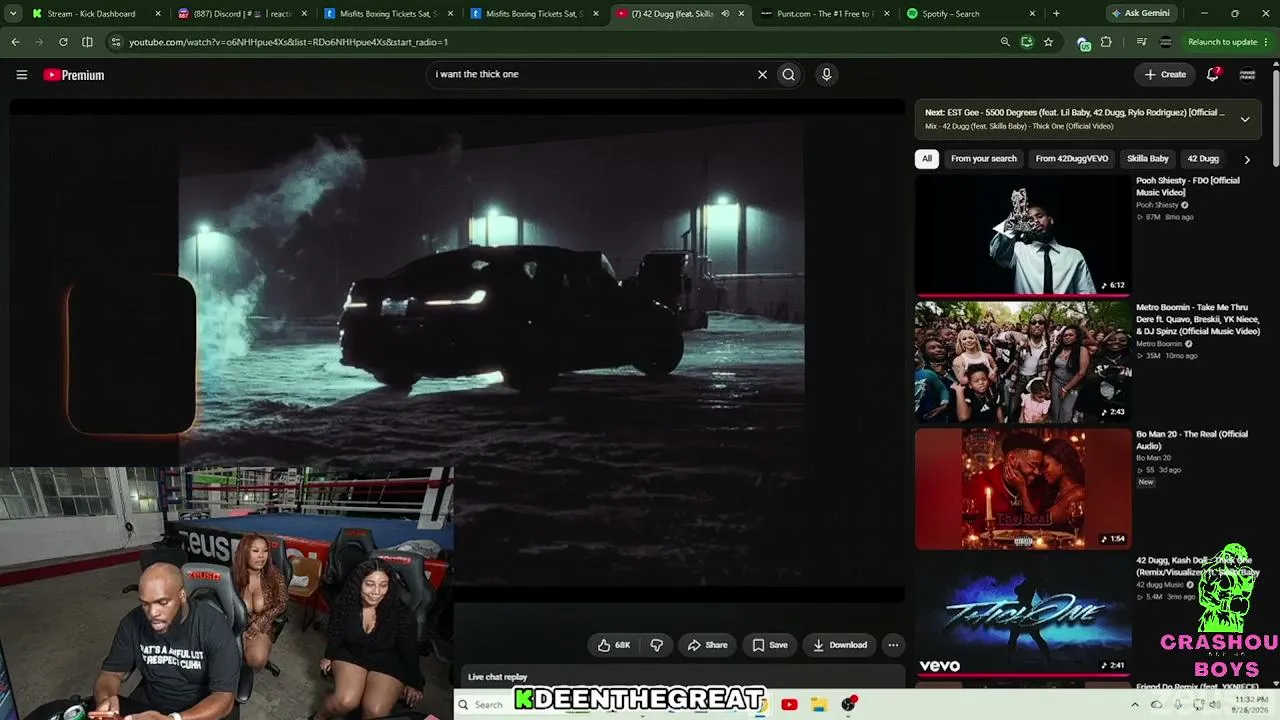Image resolution: width=1280 pixels, height=720 pixels.
Task: Open taskbar clock showing 11:32 PM
Action: click(x=1251, y=704)
